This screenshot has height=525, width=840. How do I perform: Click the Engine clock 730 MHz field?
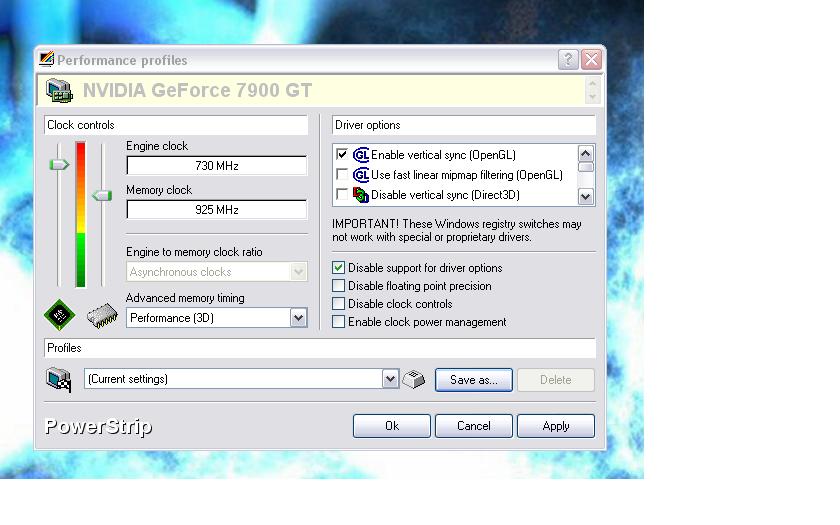click(x=217, y=166)
